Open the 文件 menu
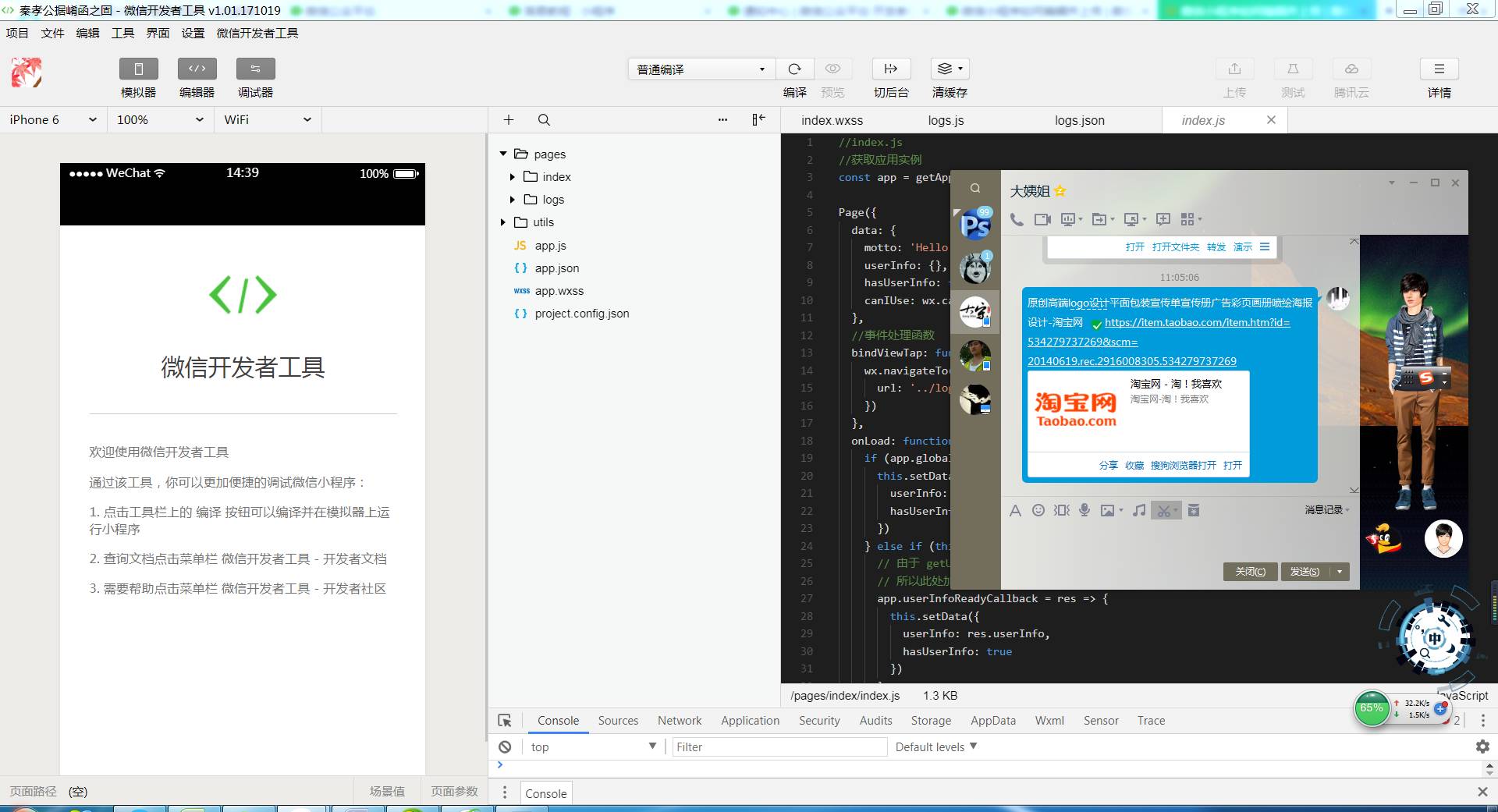This screenshot has height=812, width=1498. coord(52,33)
